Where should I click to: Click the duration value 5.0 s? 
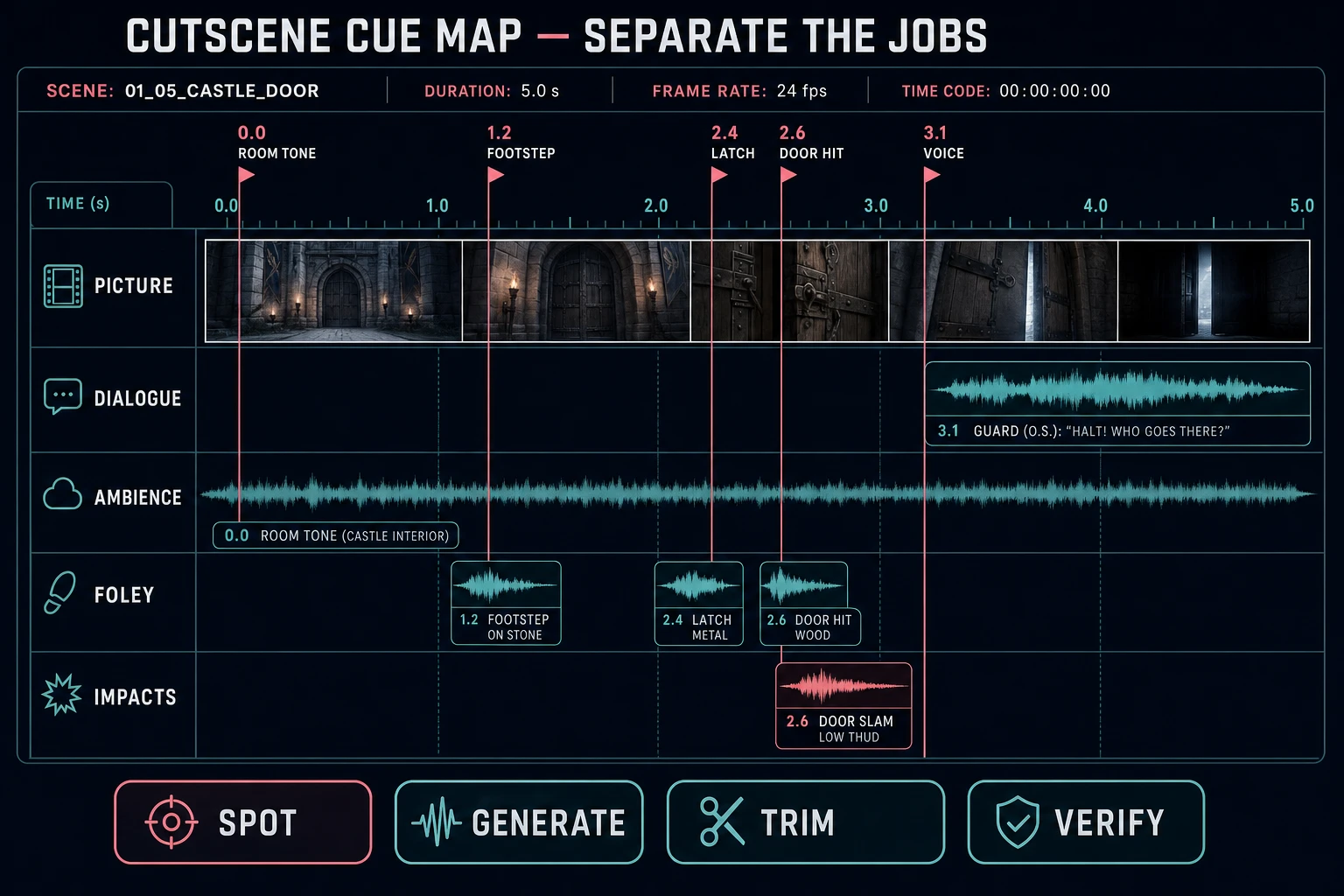pyautogui.click(x=540, y=91)
